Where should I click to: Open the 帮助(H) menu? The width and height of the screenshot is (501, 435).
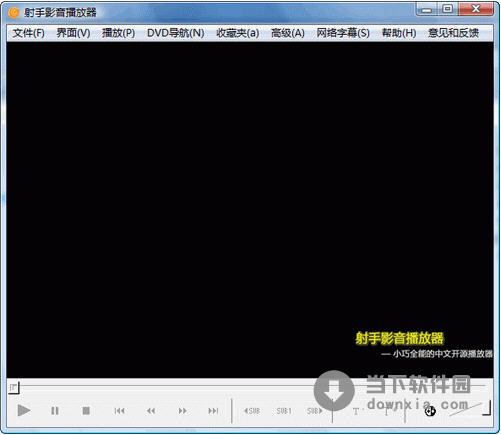click(399, 33)
